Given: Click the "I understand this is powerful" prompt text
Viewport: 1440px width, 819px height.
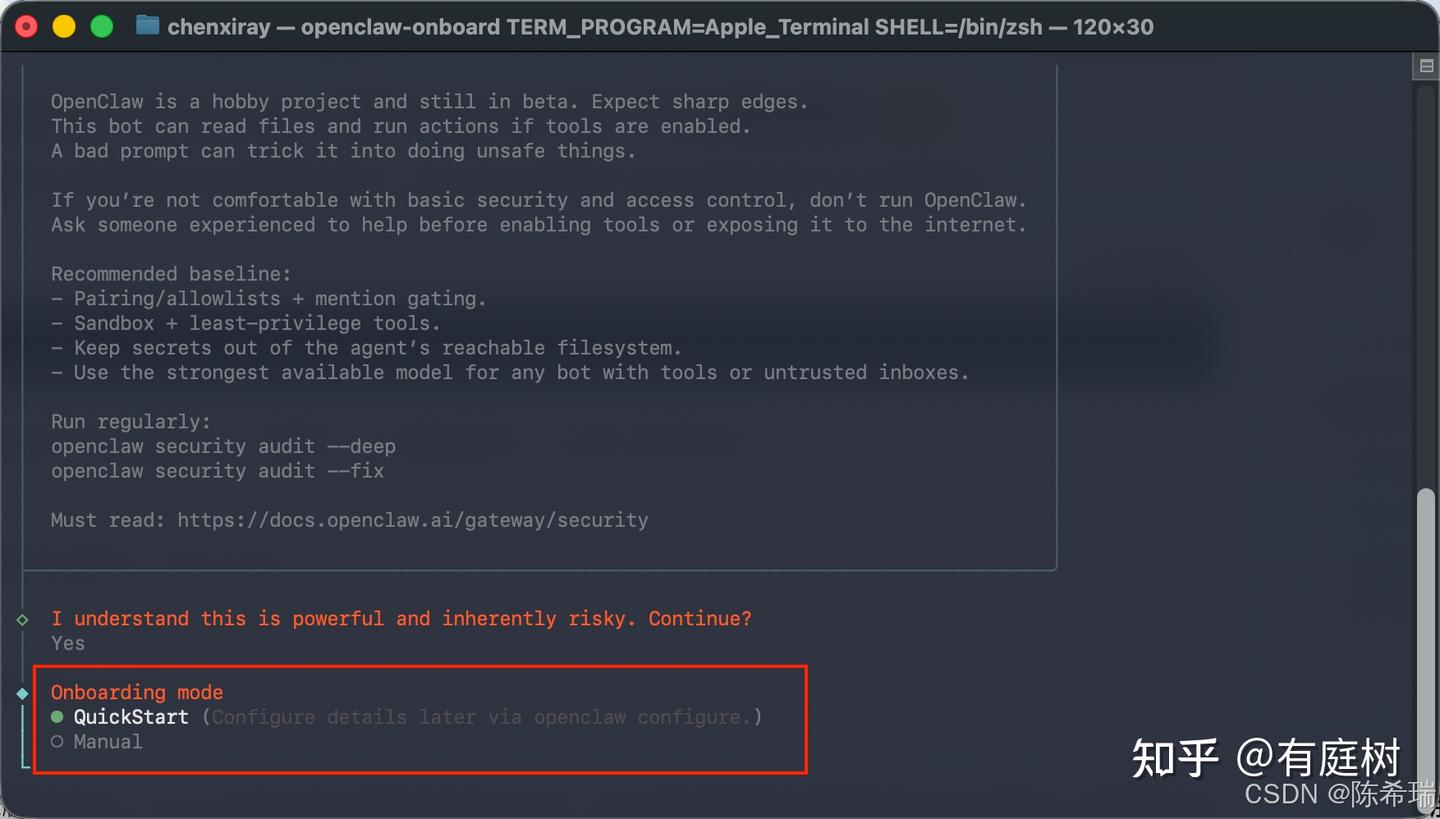Looking at the screenshot, I should pos(401,618).
